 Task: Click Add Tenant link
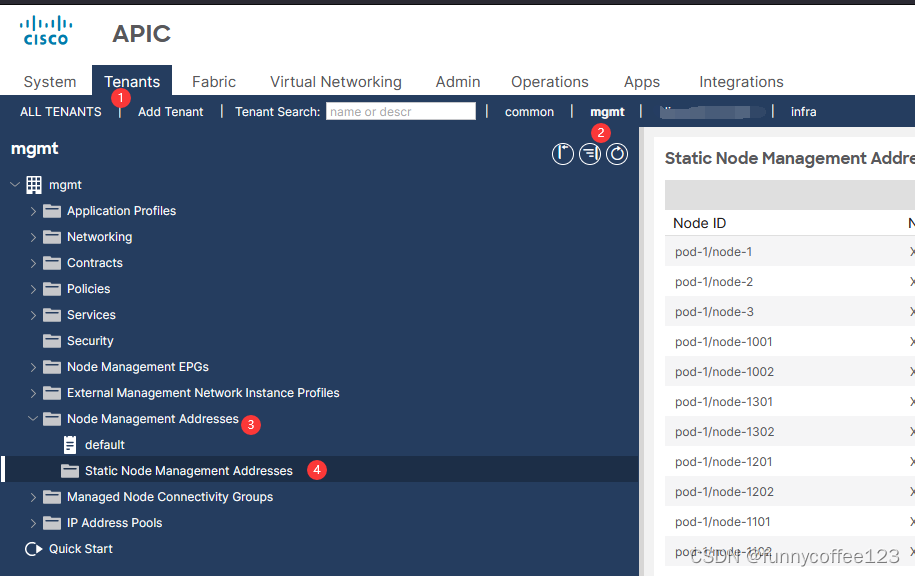click(170, 111)
